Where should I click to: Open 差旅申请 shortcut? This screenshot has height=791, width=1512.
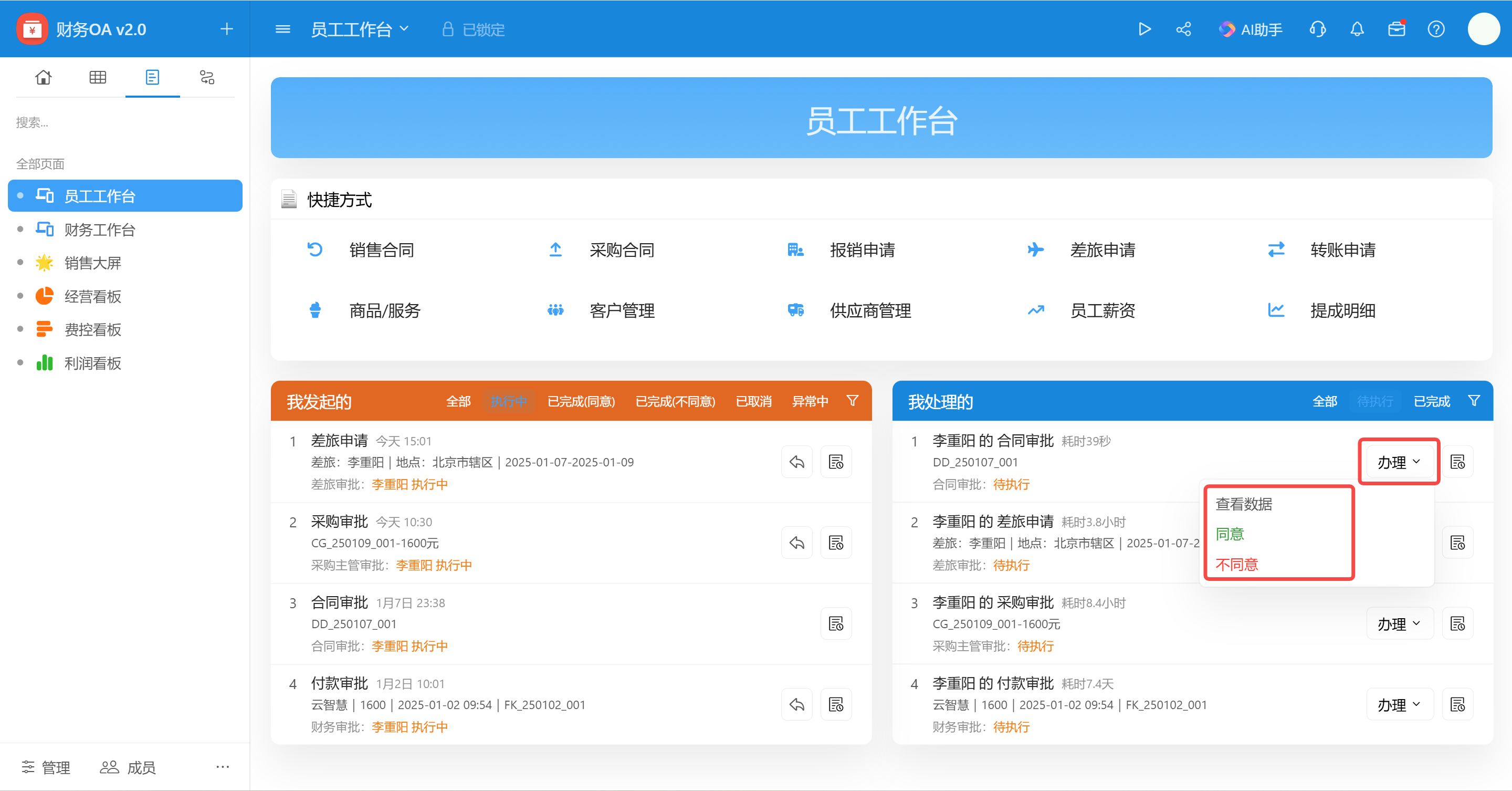coord(1081,250)
